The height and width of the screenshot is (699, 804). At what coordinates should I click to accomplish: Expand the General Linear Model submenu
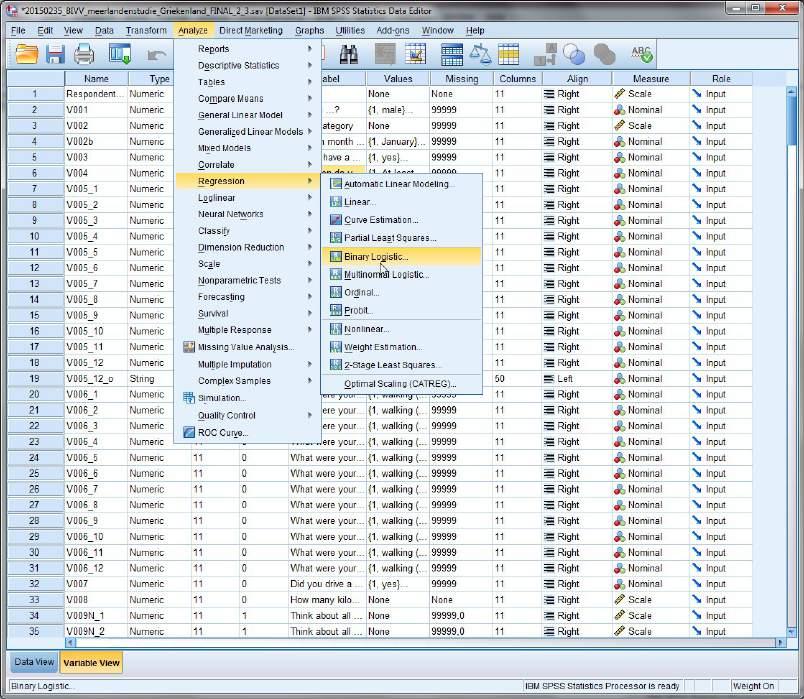[x=247, y=115]
